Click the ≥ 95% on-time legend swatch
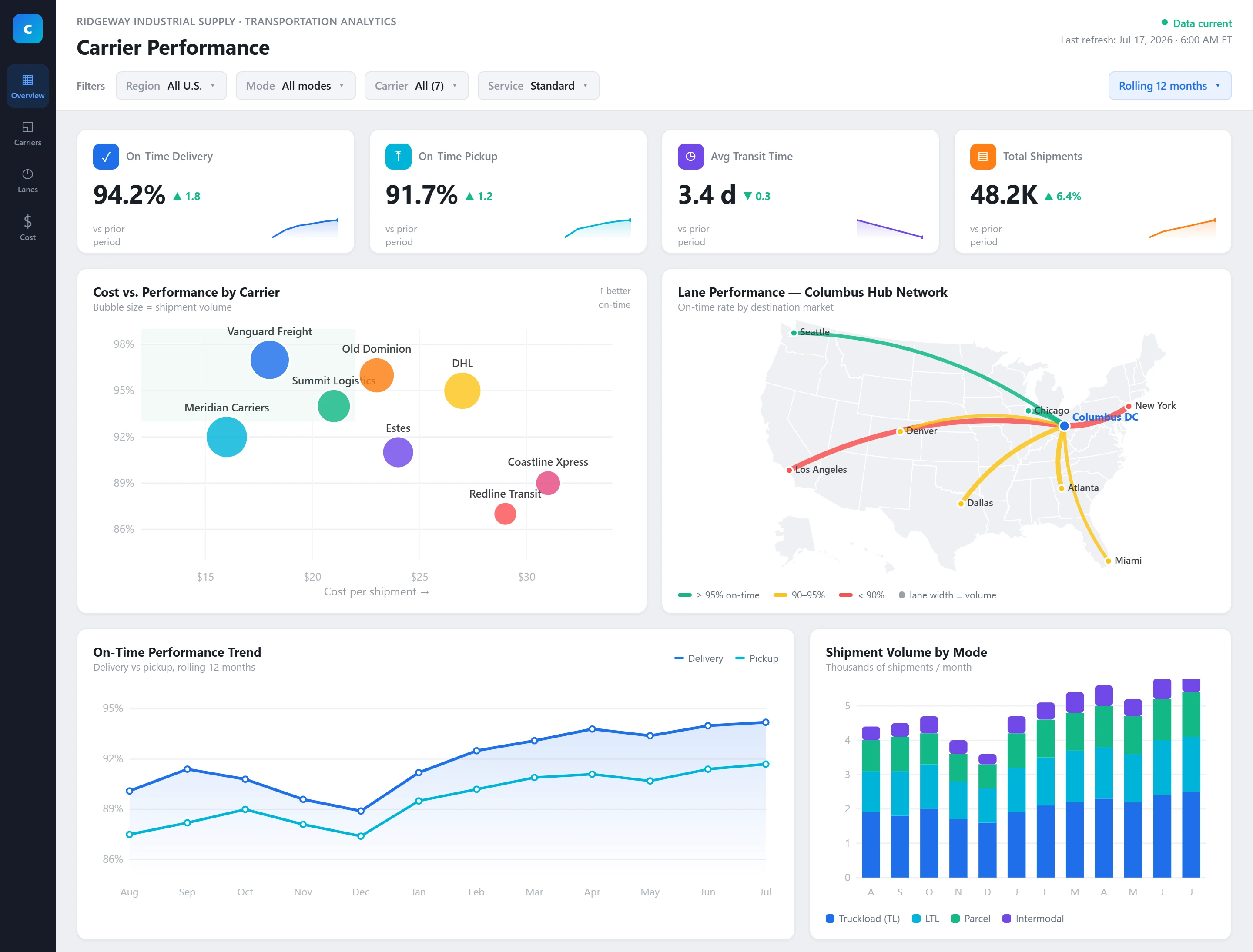The height and width of the screenshot is (952, 1253). pos(684,595)
